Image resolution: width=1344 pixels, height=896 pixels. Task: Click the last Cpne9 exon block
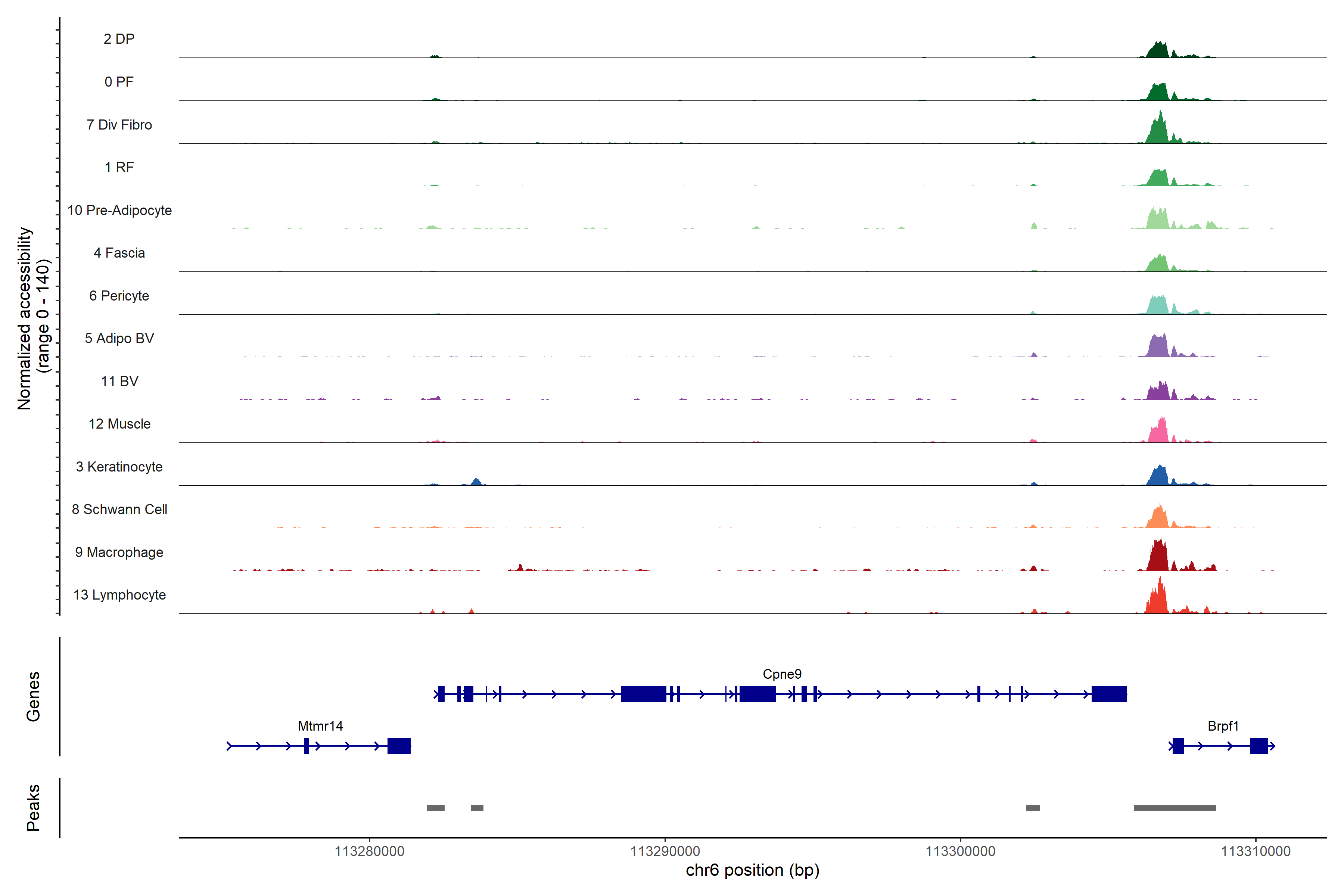pyautogui.click(x=1108, y=694)
